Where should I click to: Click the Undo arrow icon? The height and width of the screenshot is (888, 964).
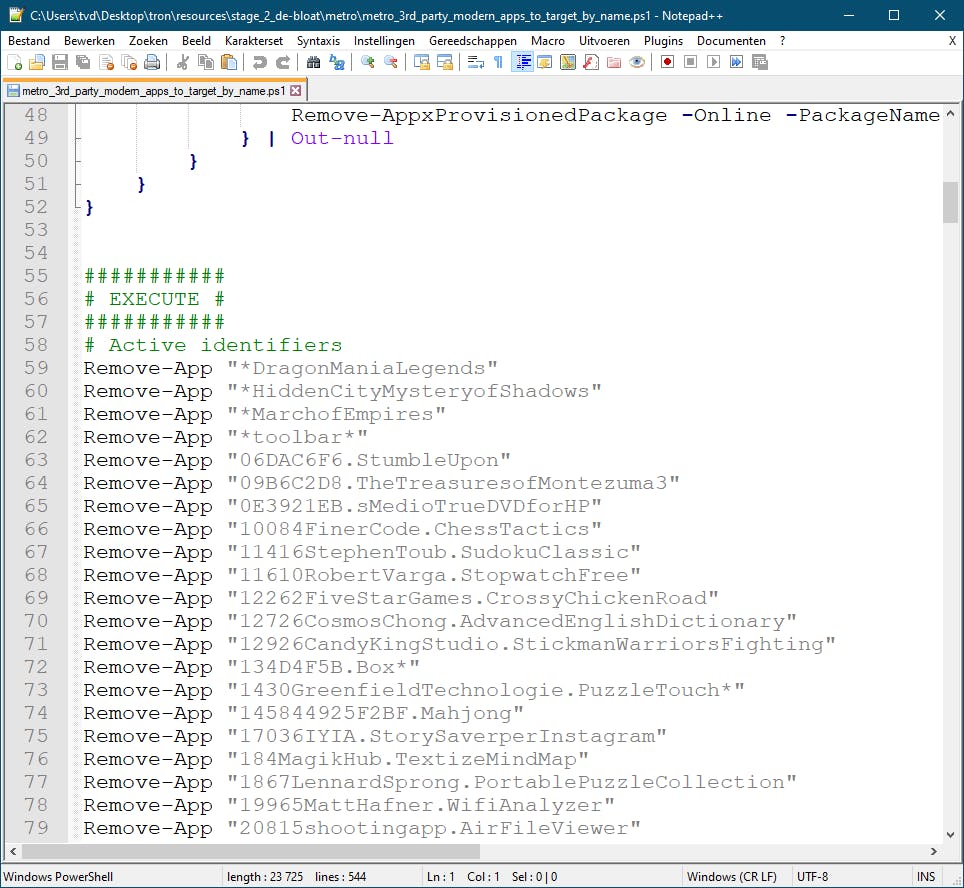[x=260, y=62]
